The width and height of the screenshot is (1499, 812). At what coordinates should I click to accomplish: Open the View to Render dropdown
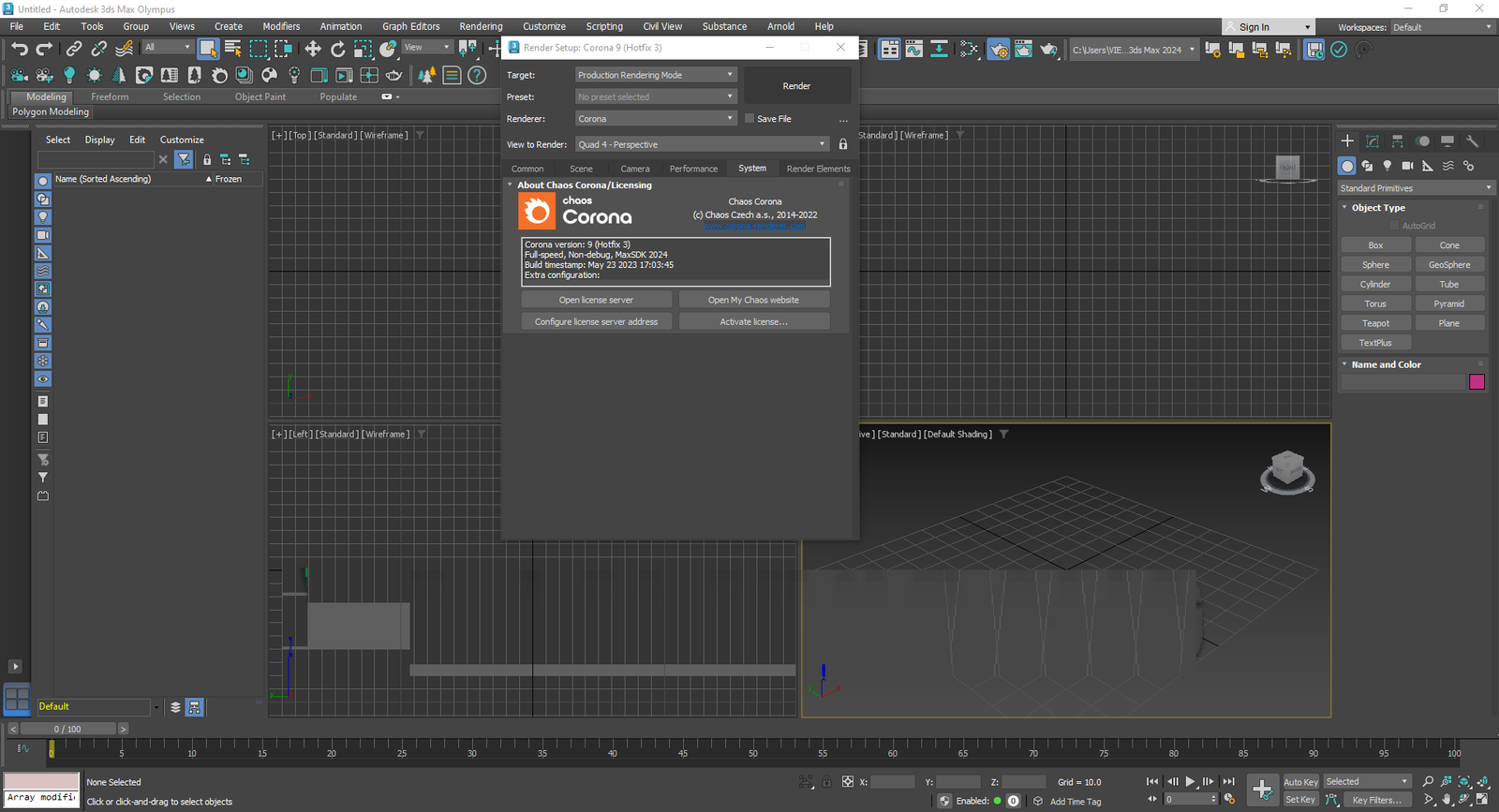pyautogui.click(x=702, y=144)
